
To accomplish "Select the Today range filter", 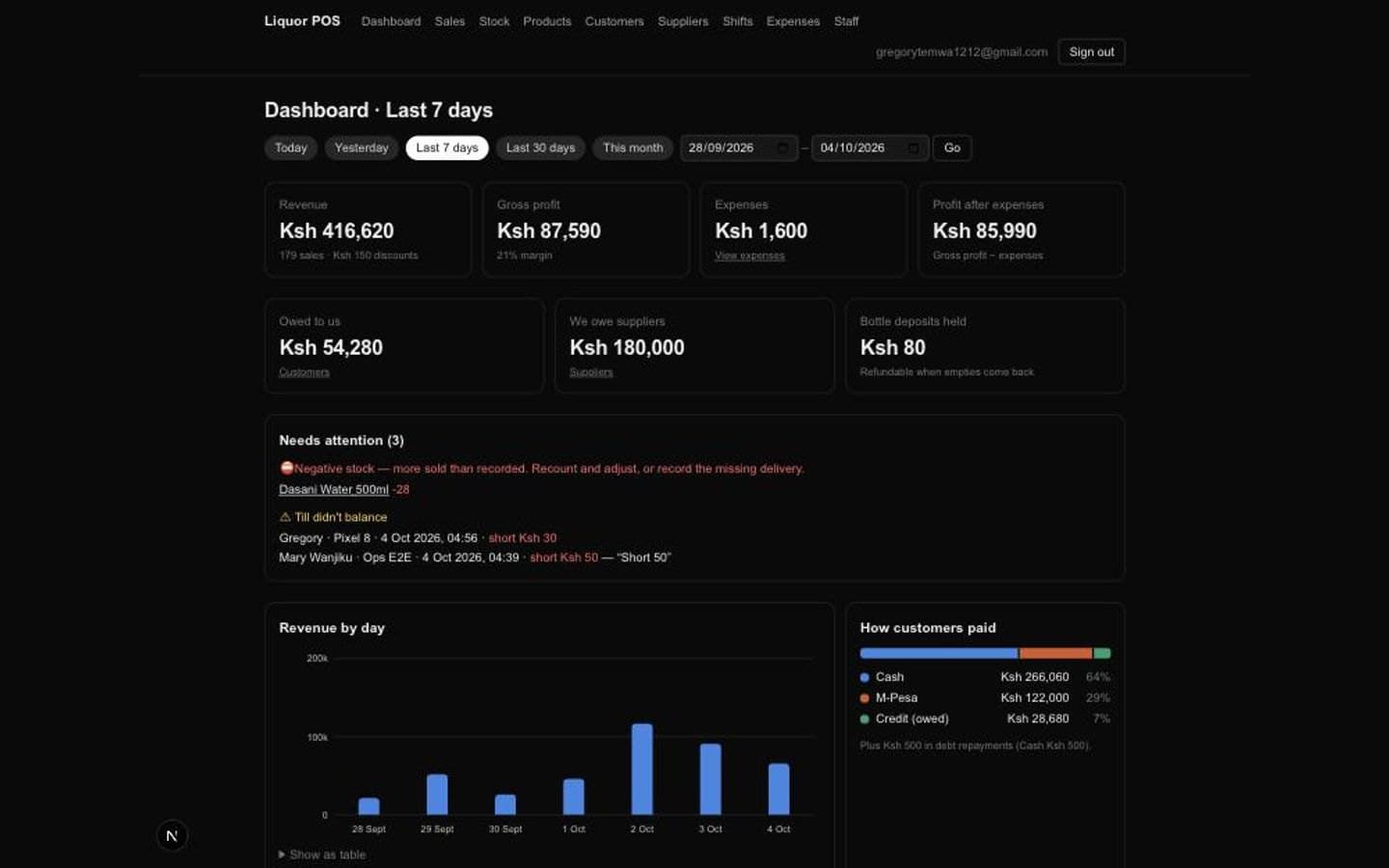I will (x=290, y=148).
